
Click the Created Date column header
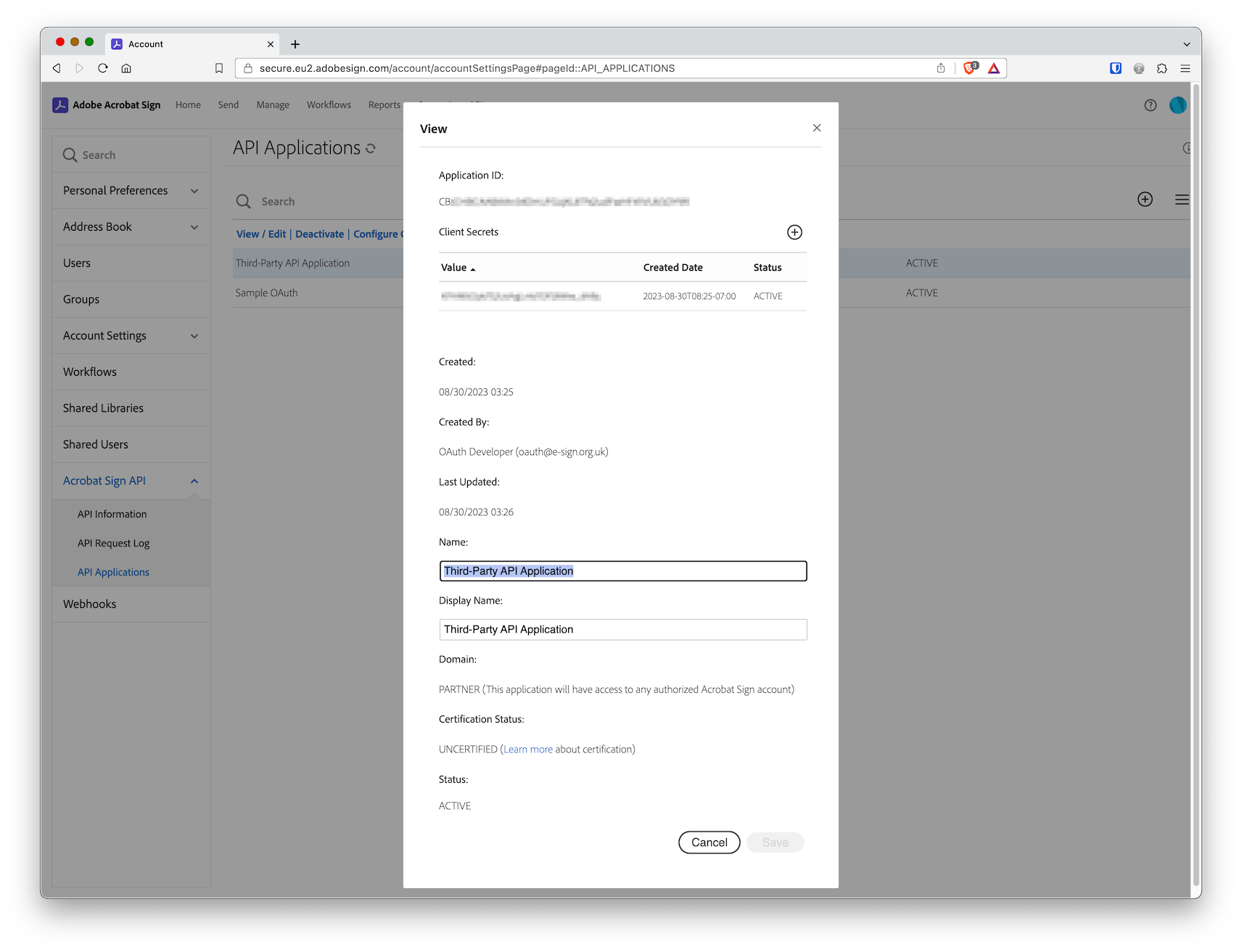673,268
